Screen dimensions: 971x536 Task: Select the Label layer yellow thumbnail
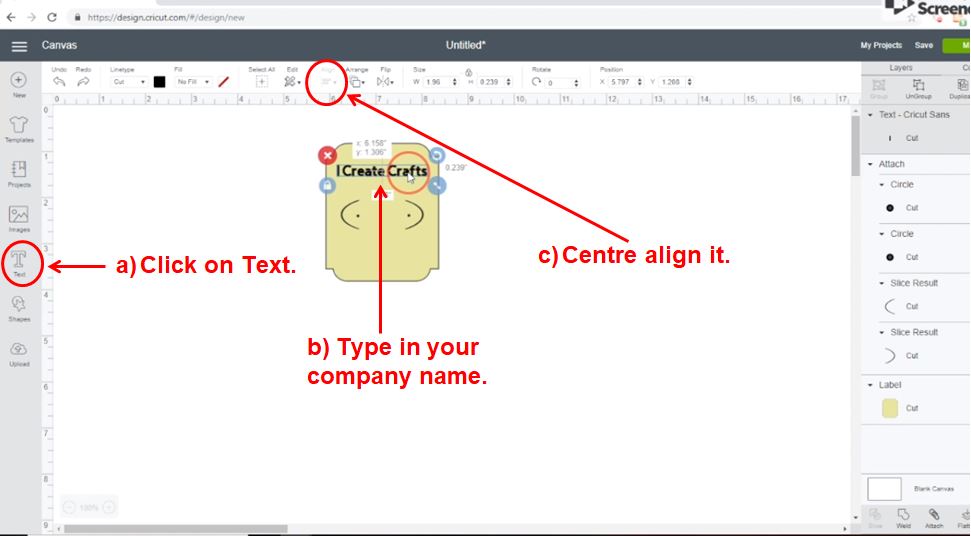890,408
